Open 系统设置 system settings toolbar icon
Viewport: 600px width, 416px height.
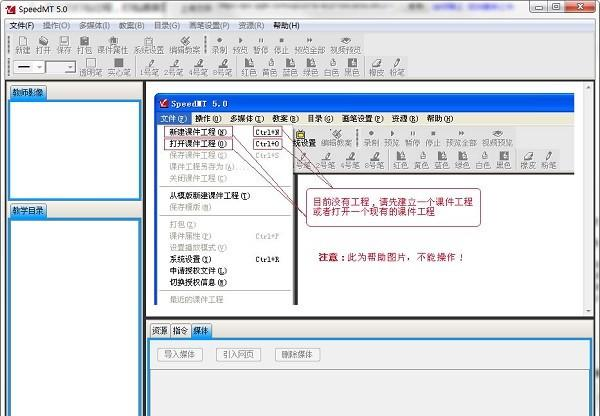coord(149,45)
